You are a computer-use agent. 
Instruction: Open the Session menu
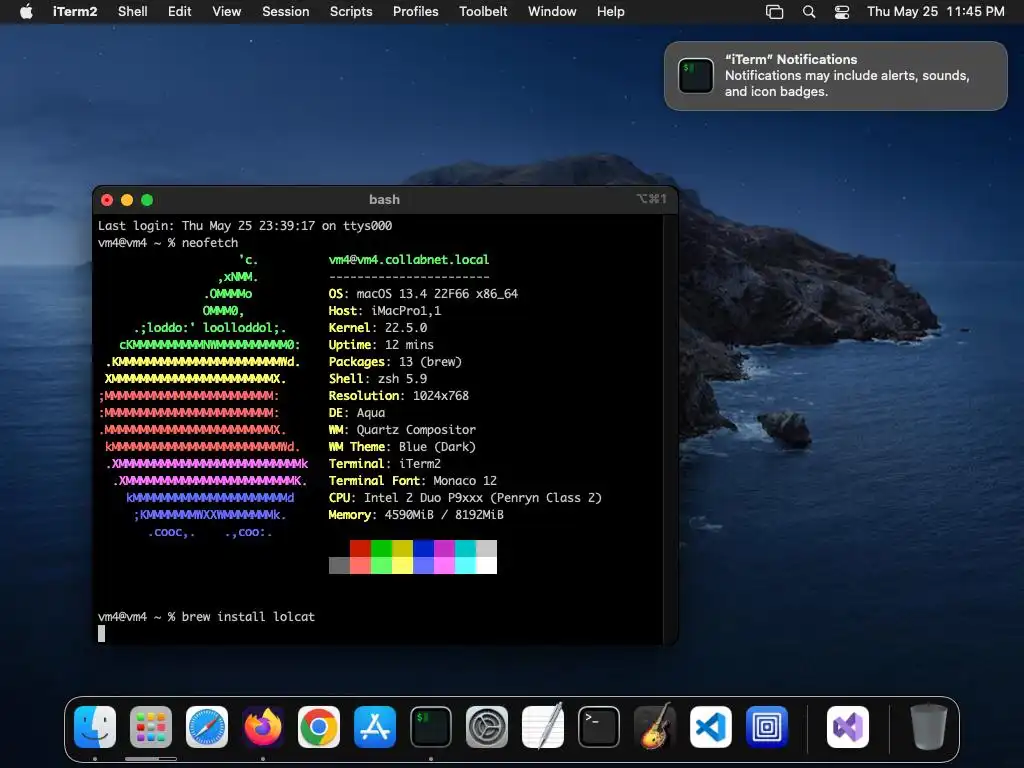(x=285, y=12)
